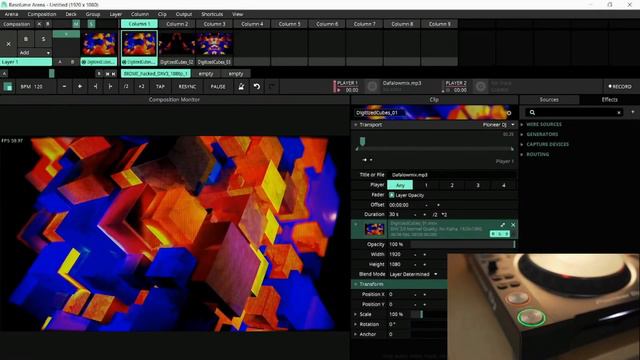This screenshot has width=640, height=360.
Task: Click the TAP tempo button
Action: 160,87
